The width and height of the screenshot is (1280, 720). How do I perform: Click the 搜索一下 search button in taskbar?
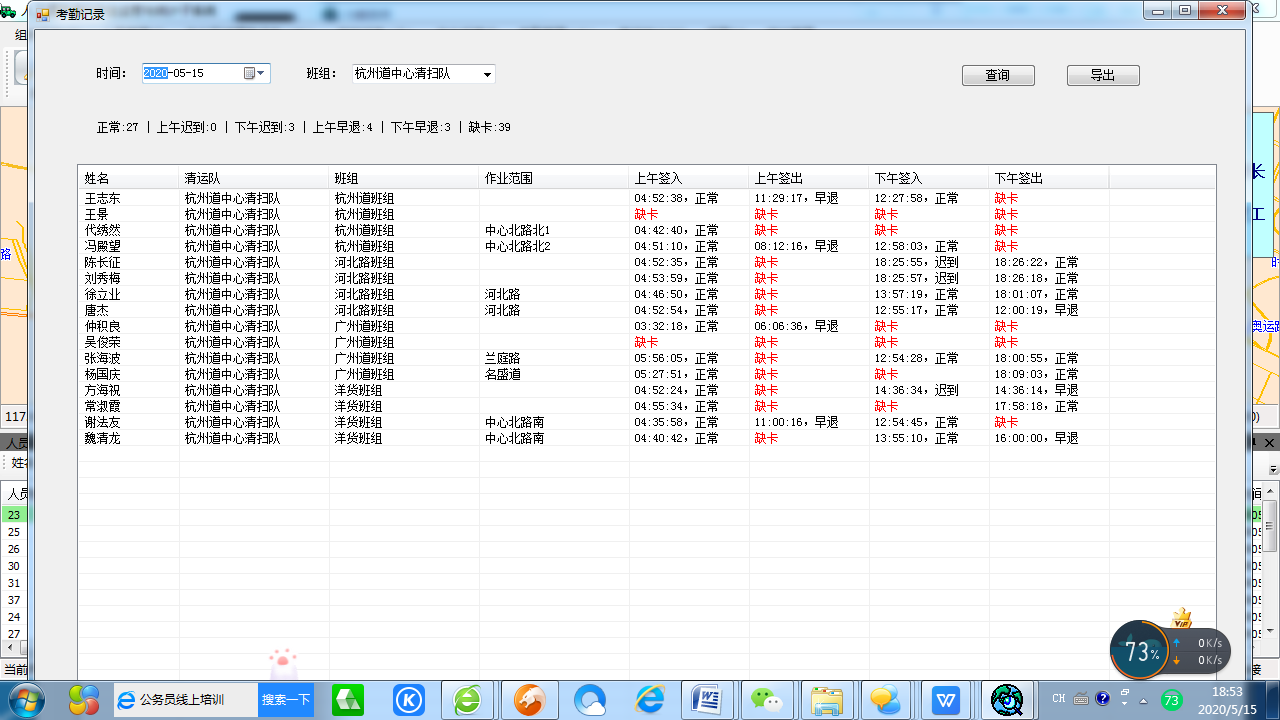(x=286, y=700)
